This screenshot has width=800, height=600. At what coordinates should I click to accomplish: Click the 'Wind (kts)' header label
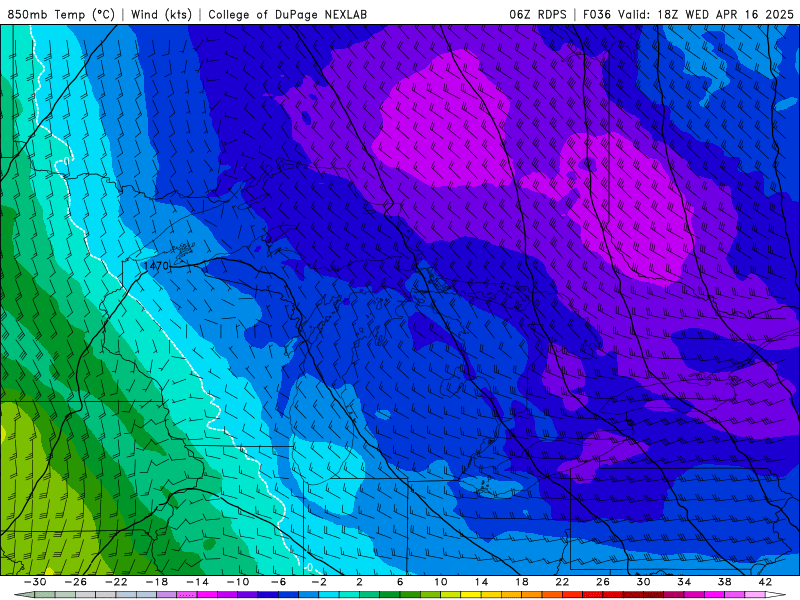click(x=161, y=14)
